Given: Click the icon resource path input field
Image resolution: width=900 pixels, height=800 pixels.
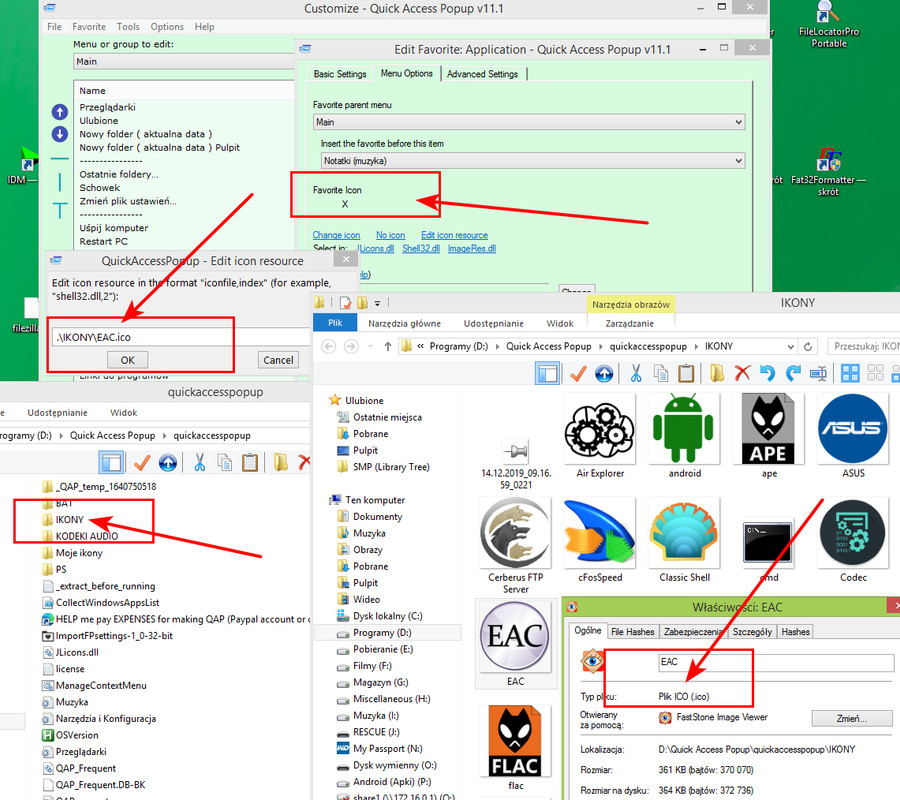Looking at the screenshot, I should click(181, 337).
